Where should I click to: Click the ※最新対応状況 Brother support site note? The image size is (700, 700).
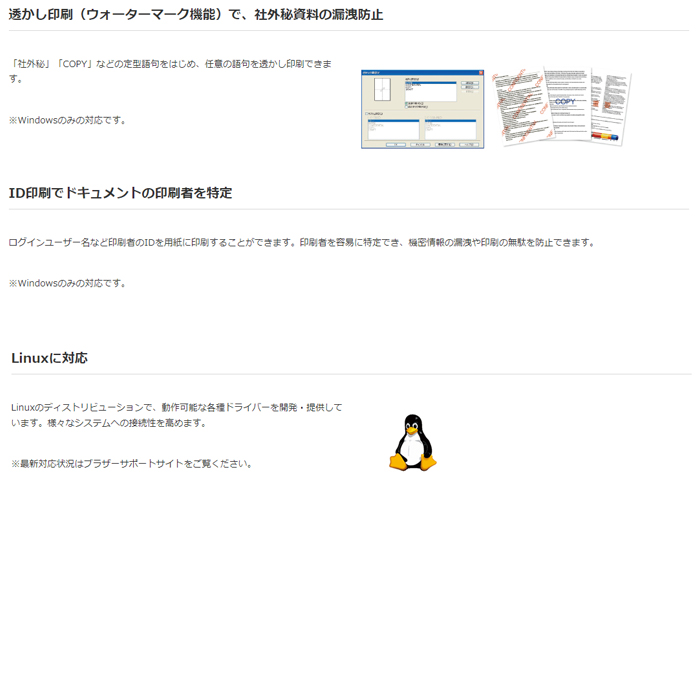pos(130,464)
